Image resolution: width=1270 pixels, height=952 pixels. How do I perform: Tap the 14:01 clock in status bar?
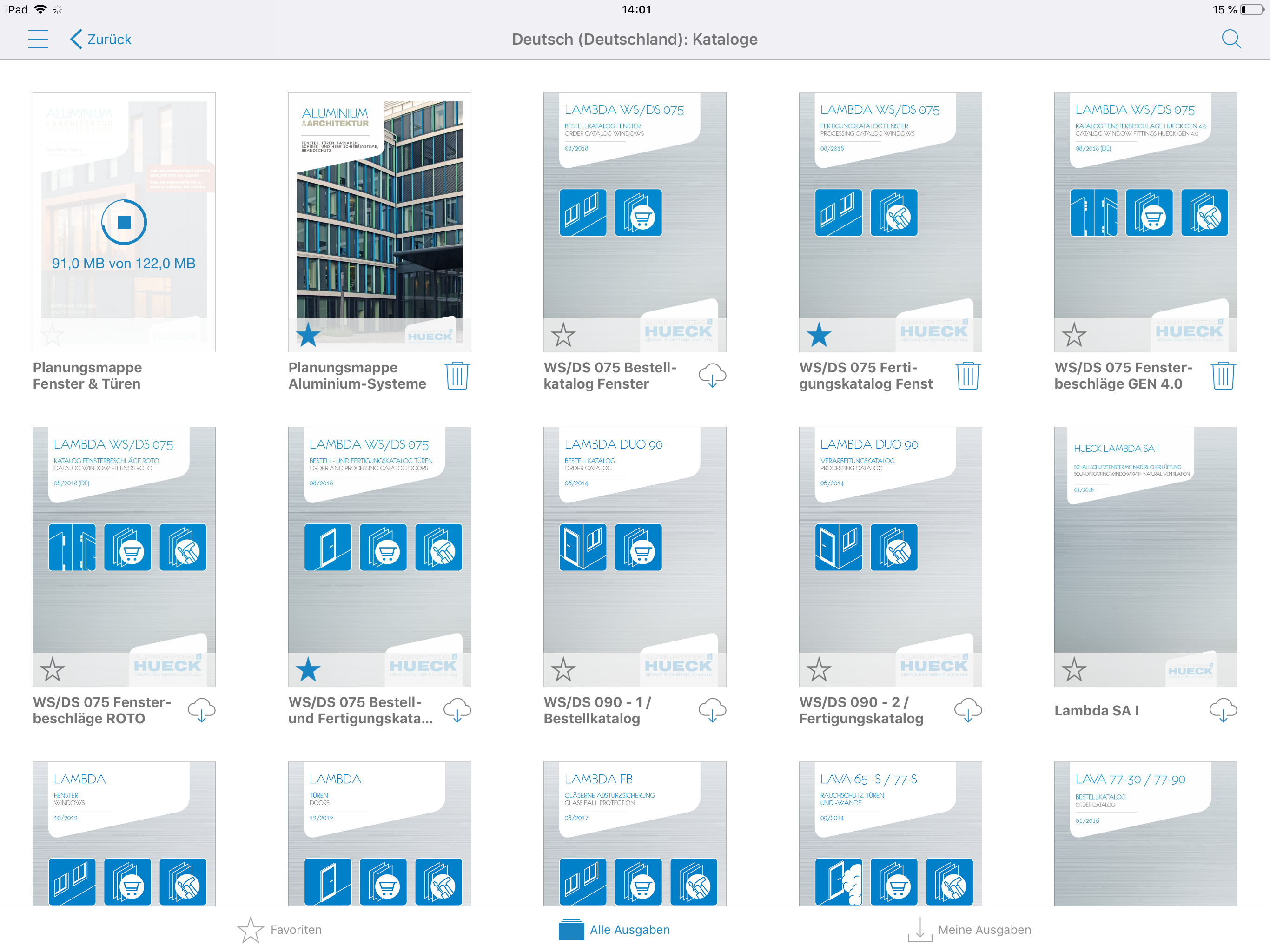tap(636, 10)
